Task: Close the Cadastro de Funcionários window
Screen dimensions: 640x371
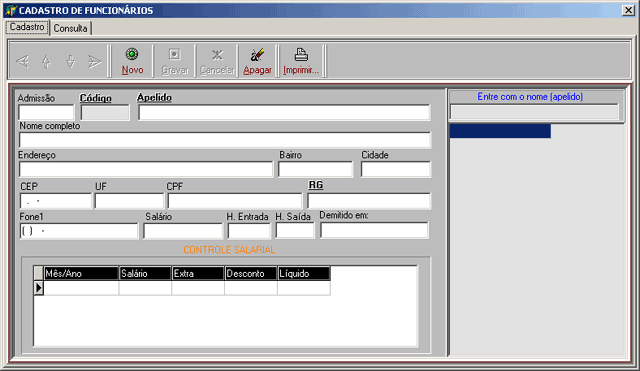Action: [x=628, y=10]
